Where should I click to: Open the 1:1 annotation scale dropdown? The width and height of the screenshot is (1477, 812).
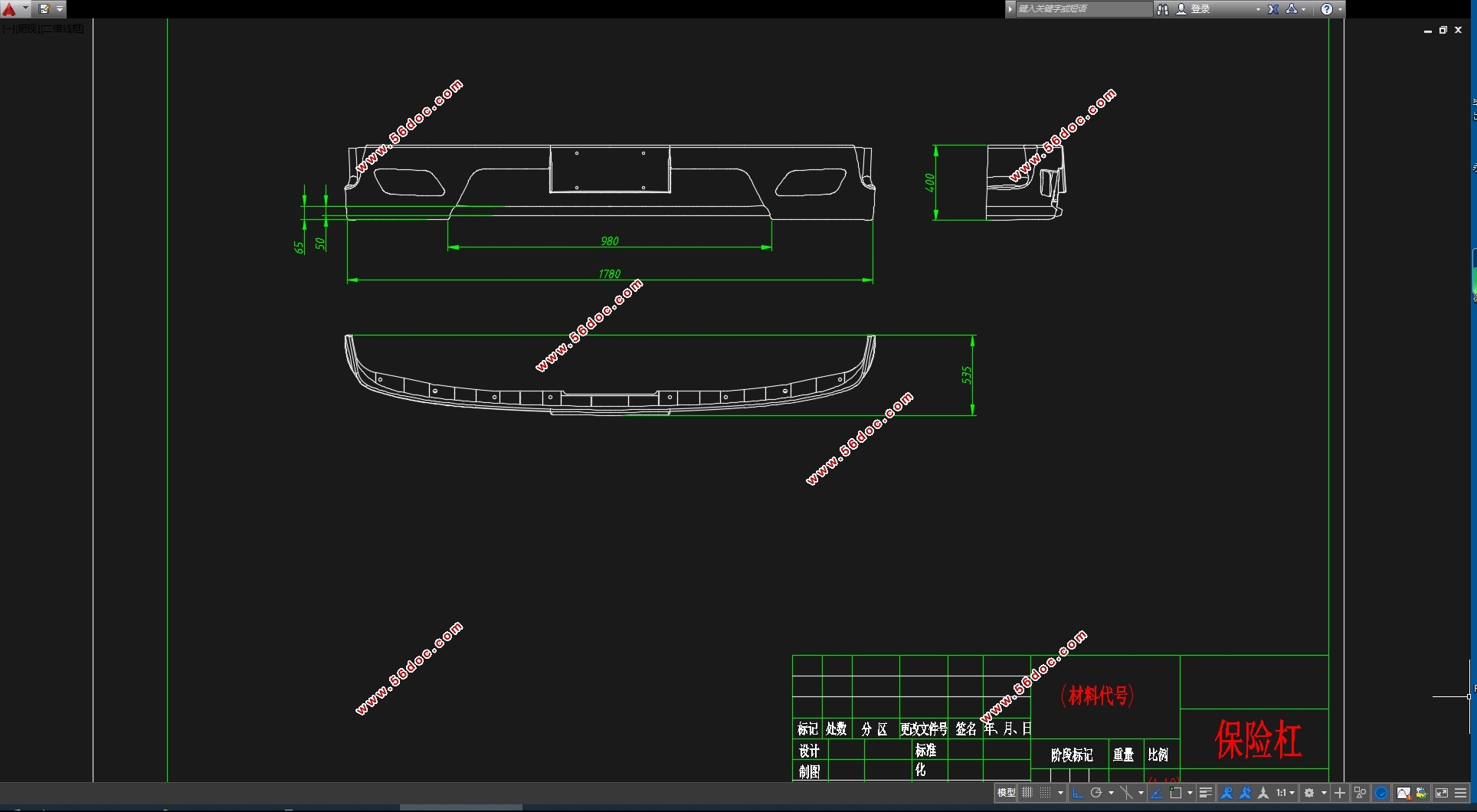click(1285, 793)
